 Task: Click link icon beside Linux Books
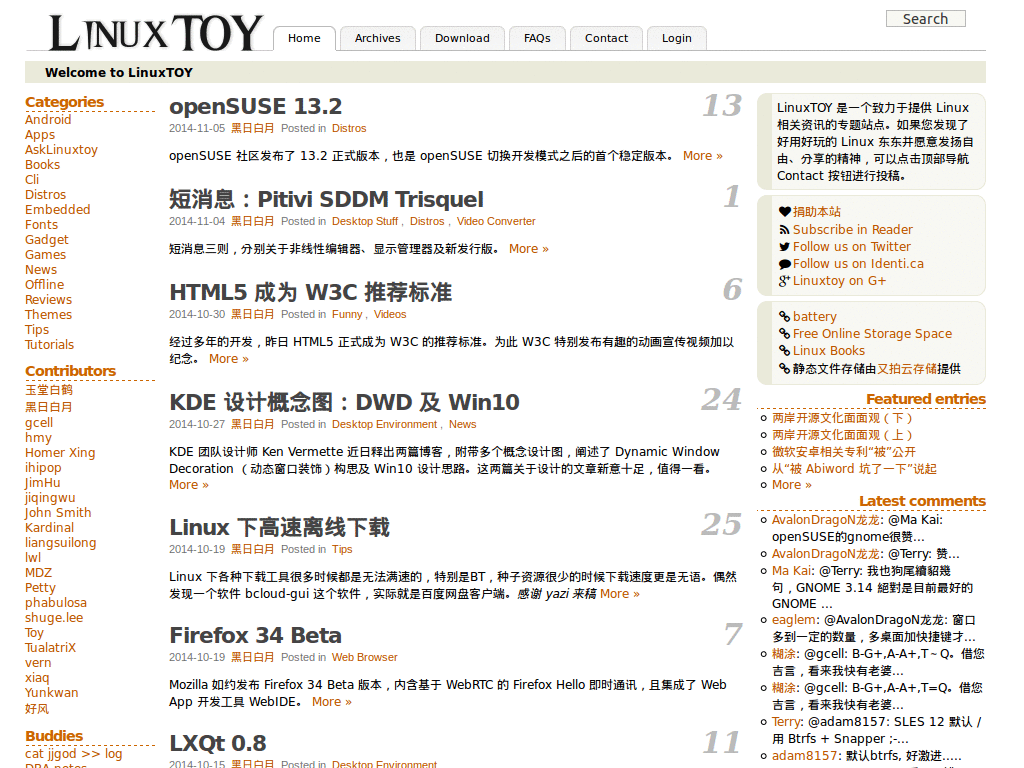click(x=784, y=351)
